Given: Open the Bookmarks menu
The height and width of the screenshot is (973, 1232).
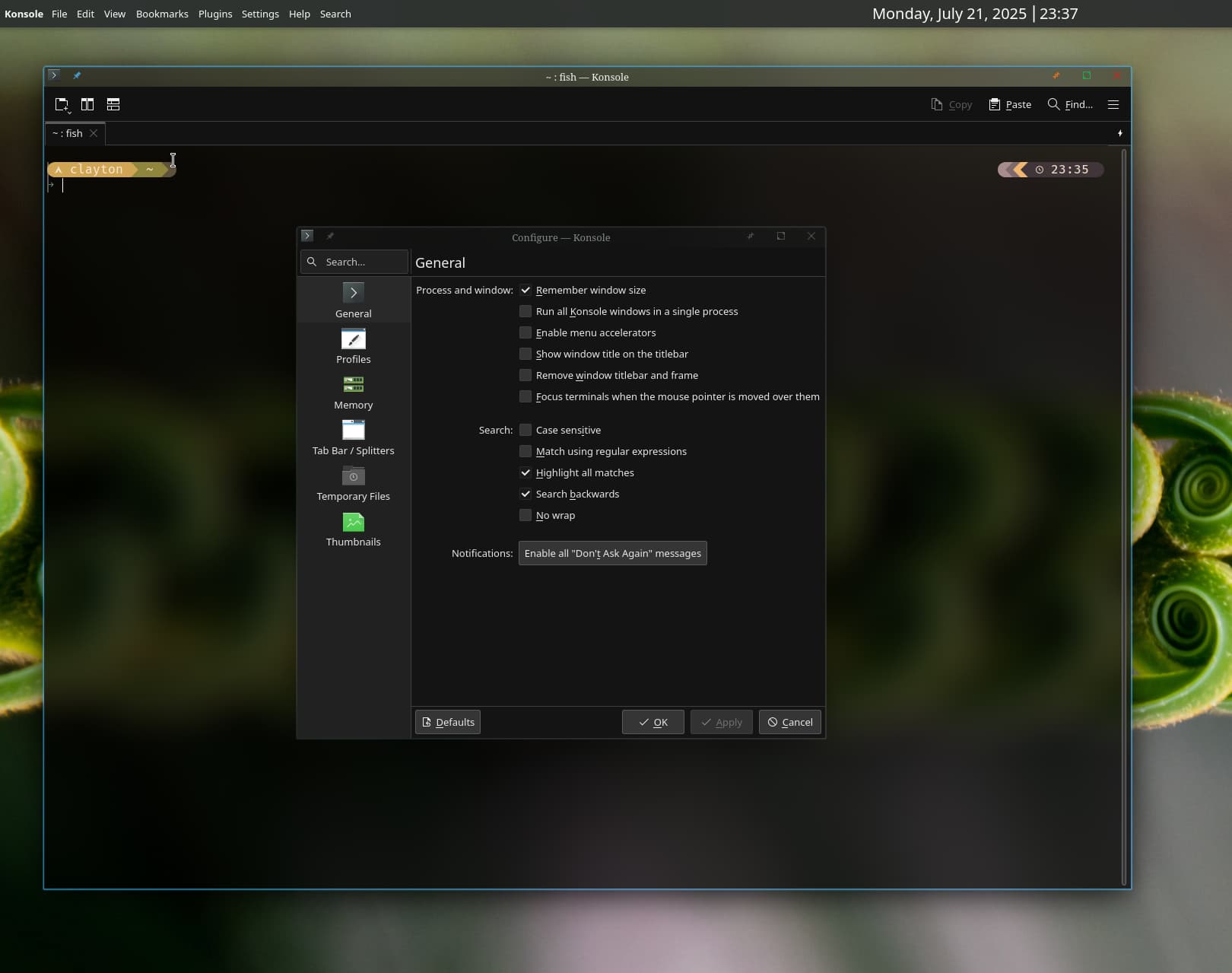Looking at the screenshot, I should coord(162,14).
